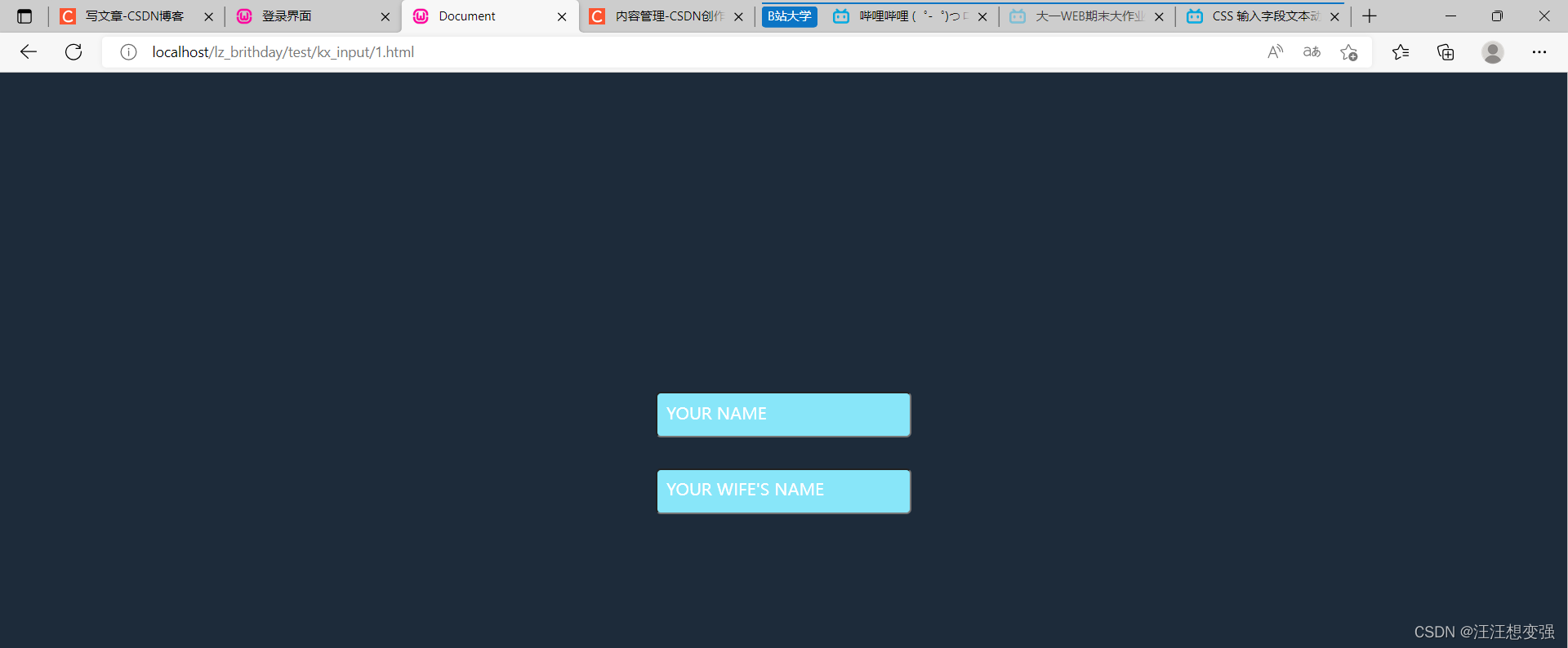Image resolution: width=1568 pixels, height=648 pixels.
Task: Open the user profile avatar
Action: pos(1493,52)
